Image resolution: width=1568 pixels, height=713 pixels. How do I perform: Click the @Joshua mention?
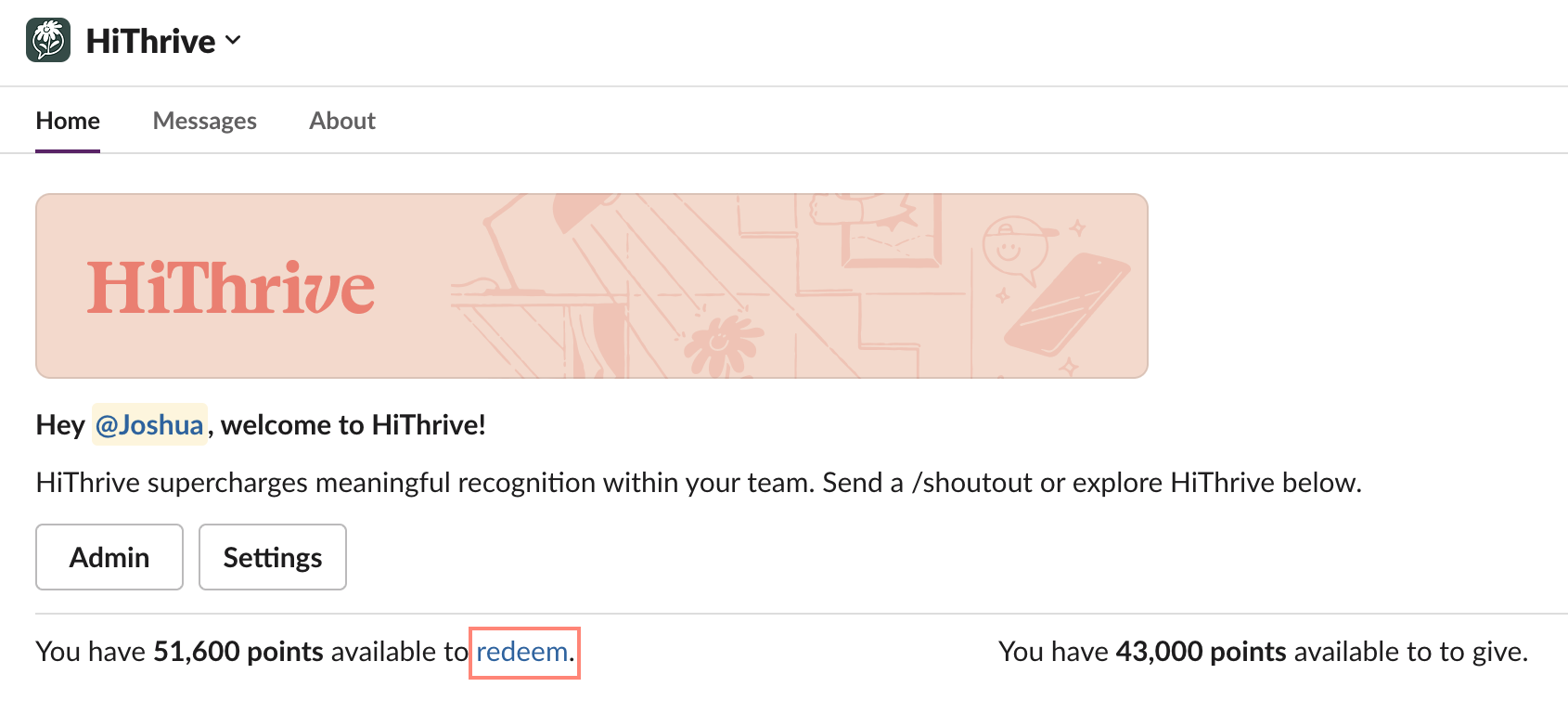[x=149, y=425]
